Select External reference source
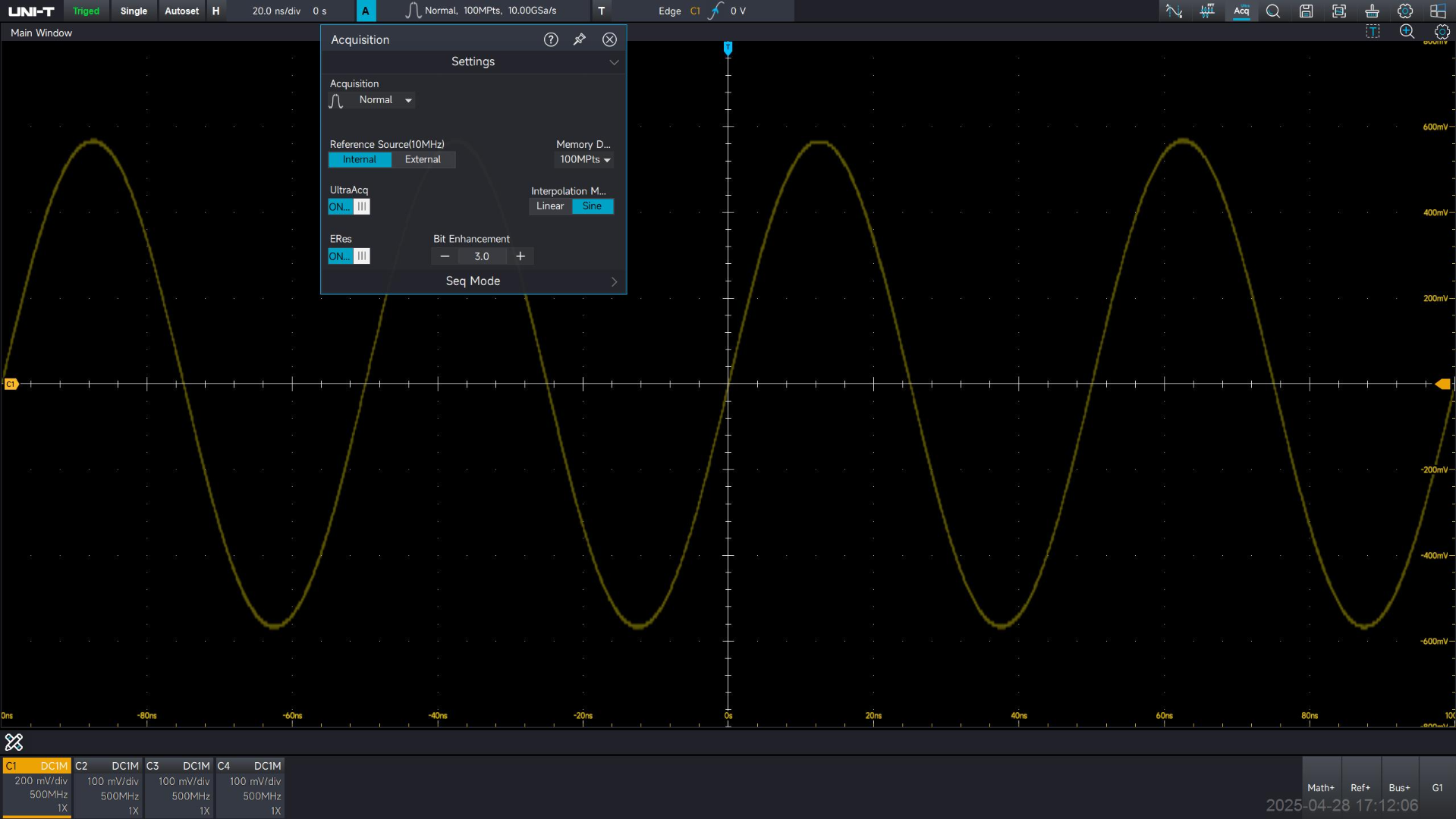This screenshot has width=1456, height=819. pos(423,159)
